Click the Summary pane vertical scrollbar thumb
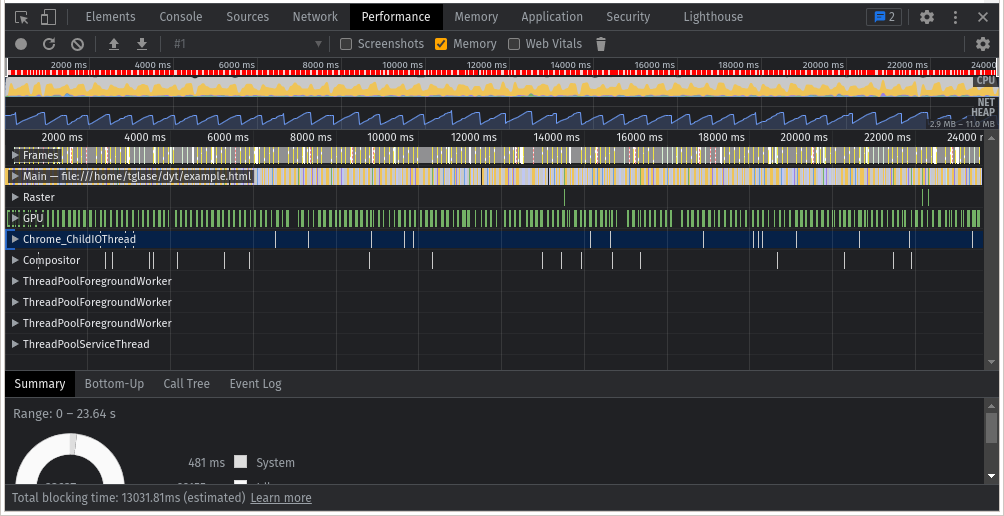 point(991,427)
